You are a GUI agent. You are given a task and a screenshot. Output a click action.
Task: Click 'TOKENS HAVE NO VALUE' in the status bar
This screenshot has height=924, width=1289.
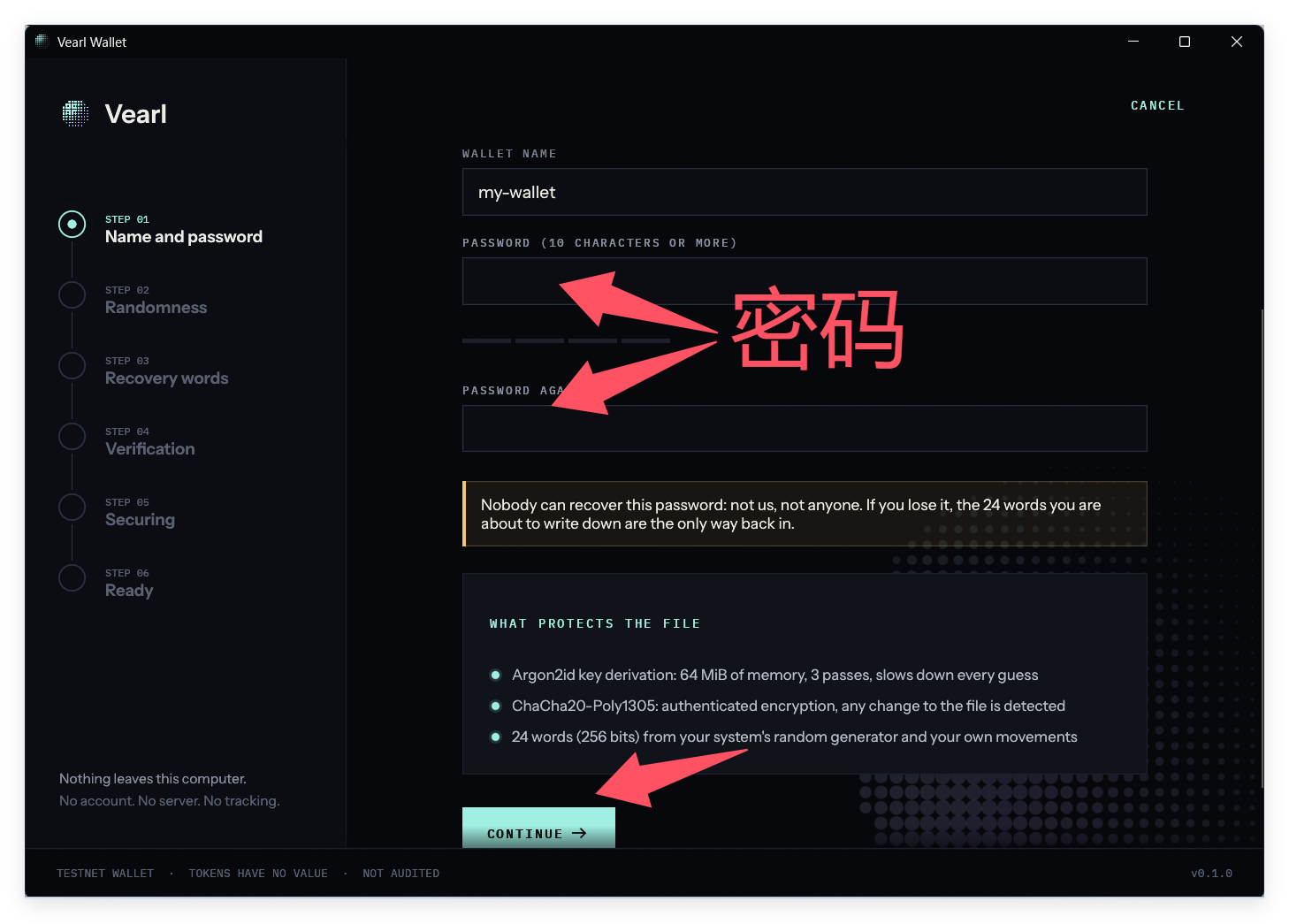coord(258,874)
